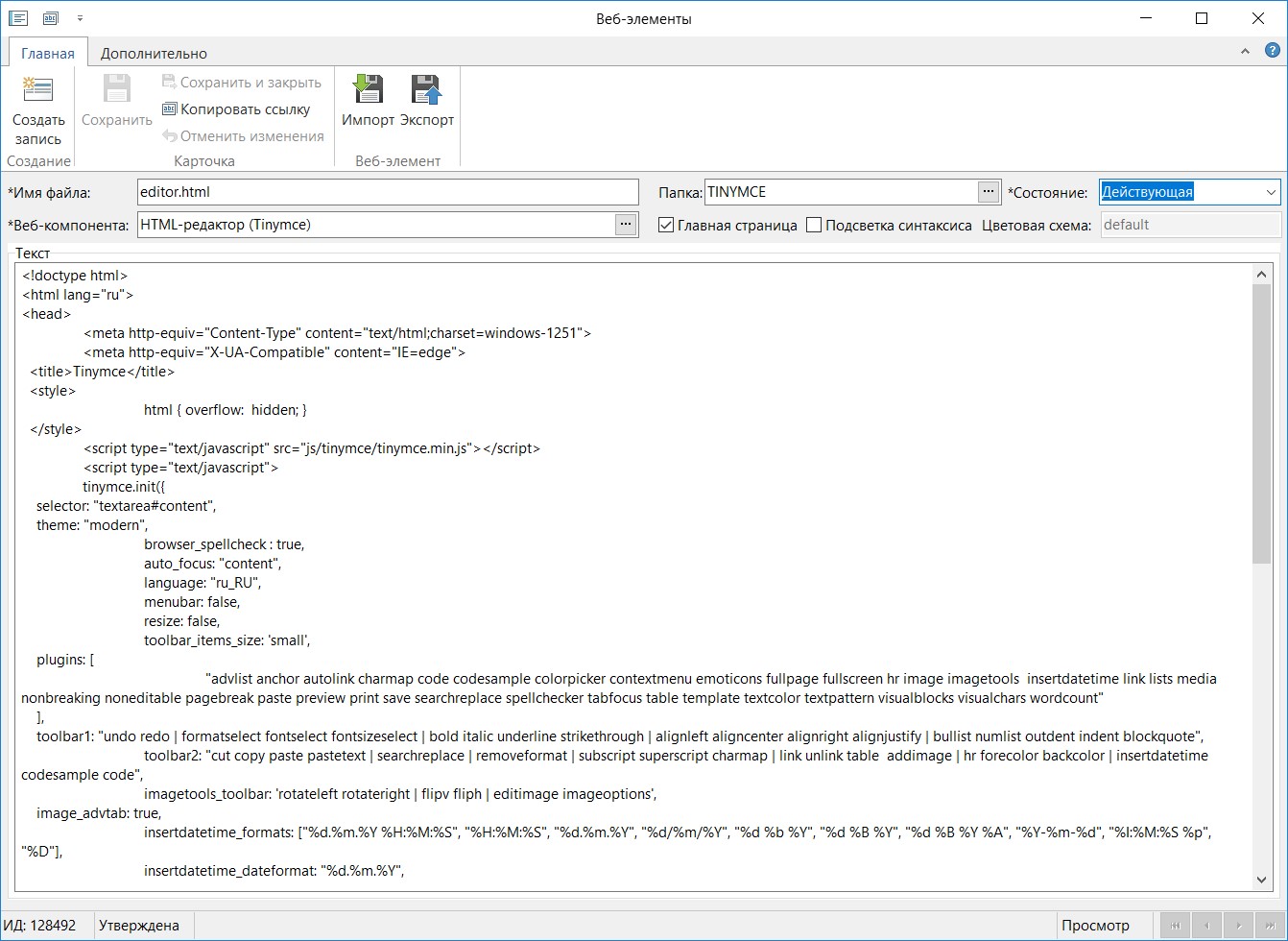Open help via the blue question icon
Screen dimensions: 1288x941
[1271, 52]
